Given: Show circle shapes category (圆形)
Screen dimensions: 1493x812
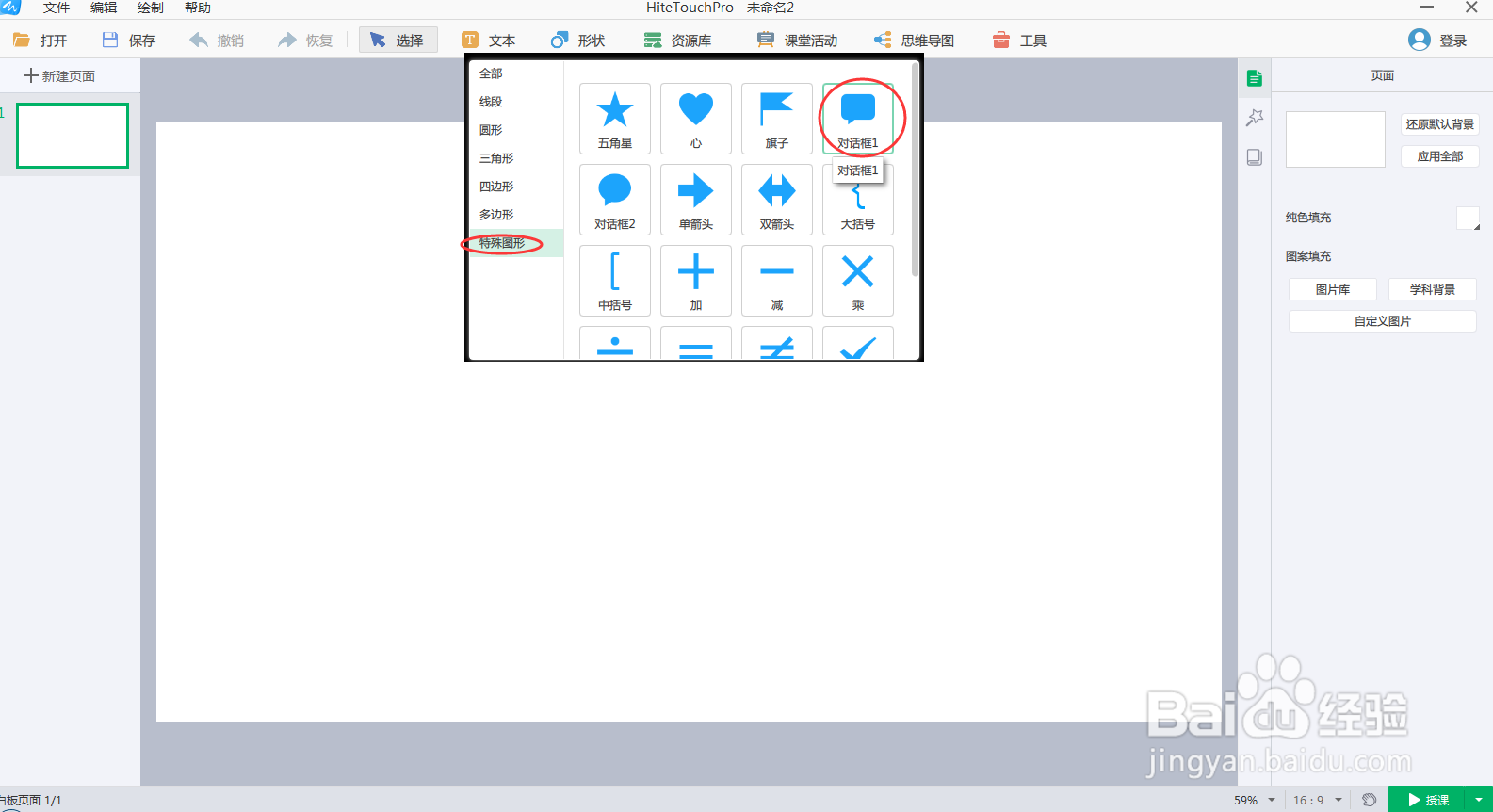Looking at the screenshot, I should (x=516, y=130).
